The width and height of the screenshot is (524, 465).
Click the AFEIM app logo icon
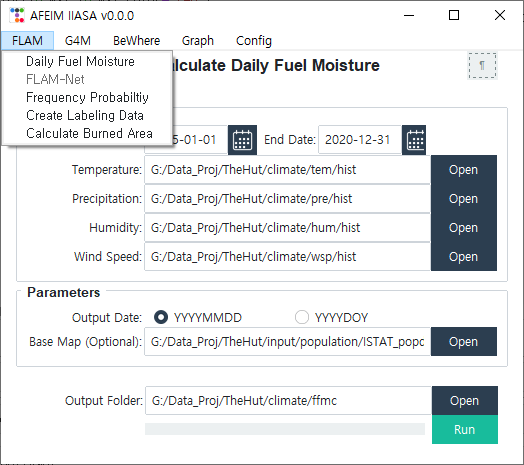pyautogui.click(x=17, y=15)
